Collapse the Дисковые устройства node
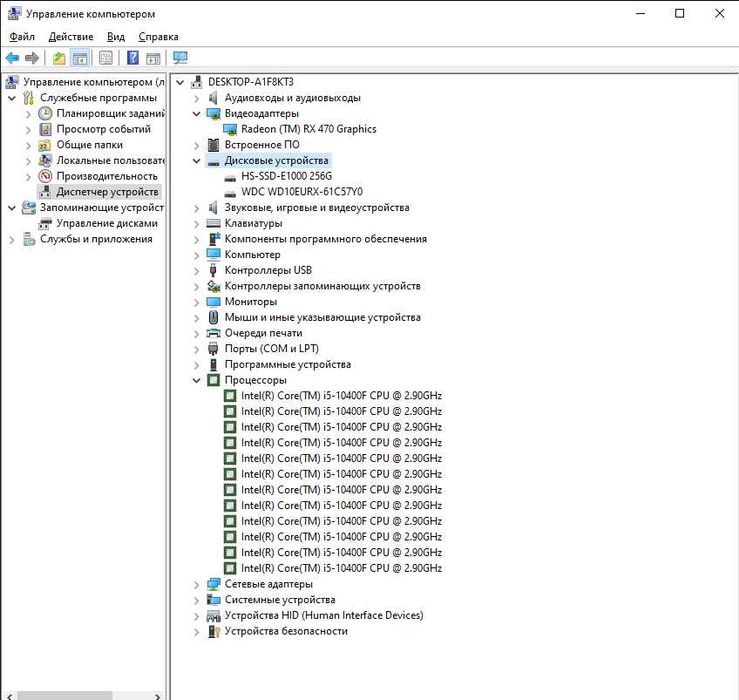This screenshot has width=739, height=700. click(x=197, y=161)
